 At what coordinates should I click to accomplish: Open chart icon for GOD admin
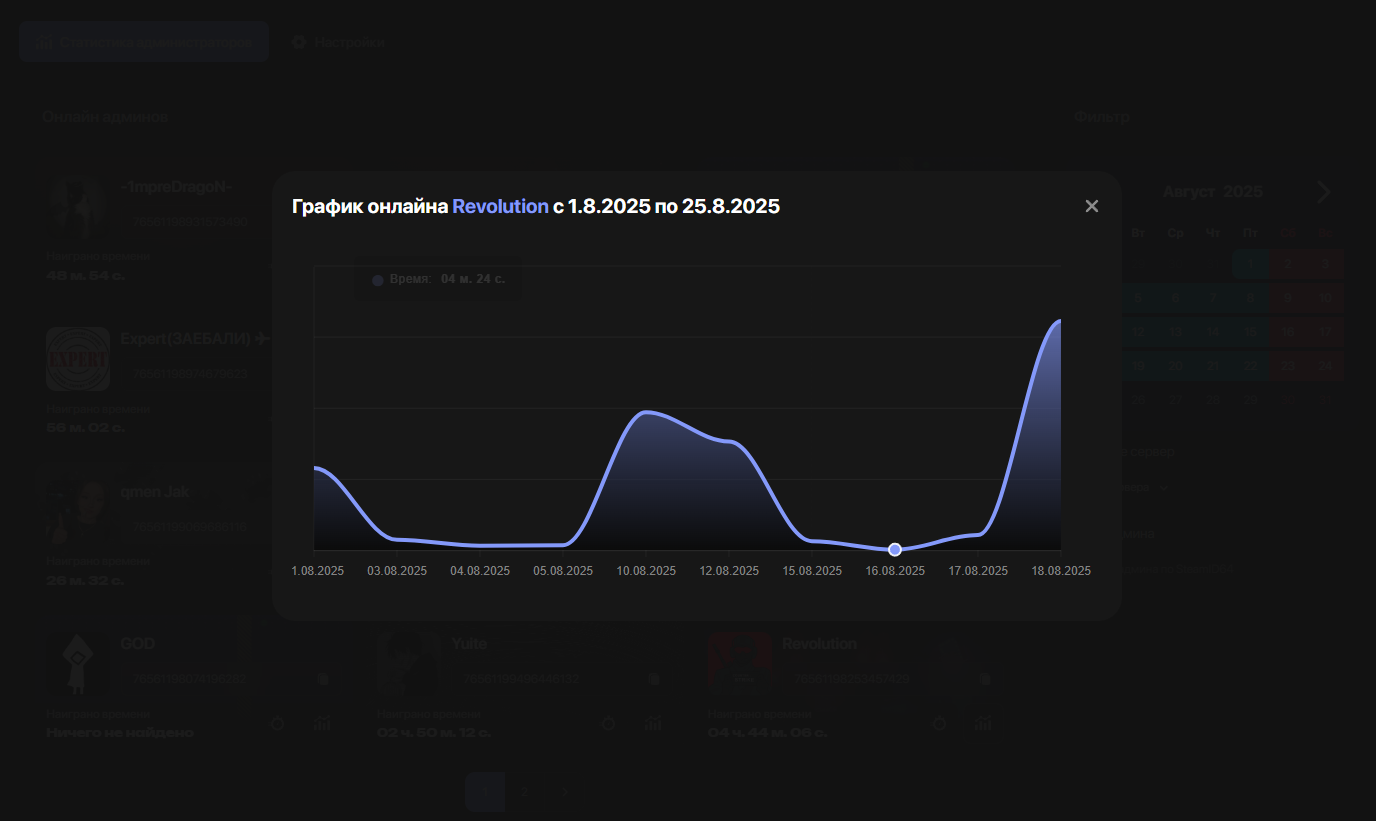(322, 723)
